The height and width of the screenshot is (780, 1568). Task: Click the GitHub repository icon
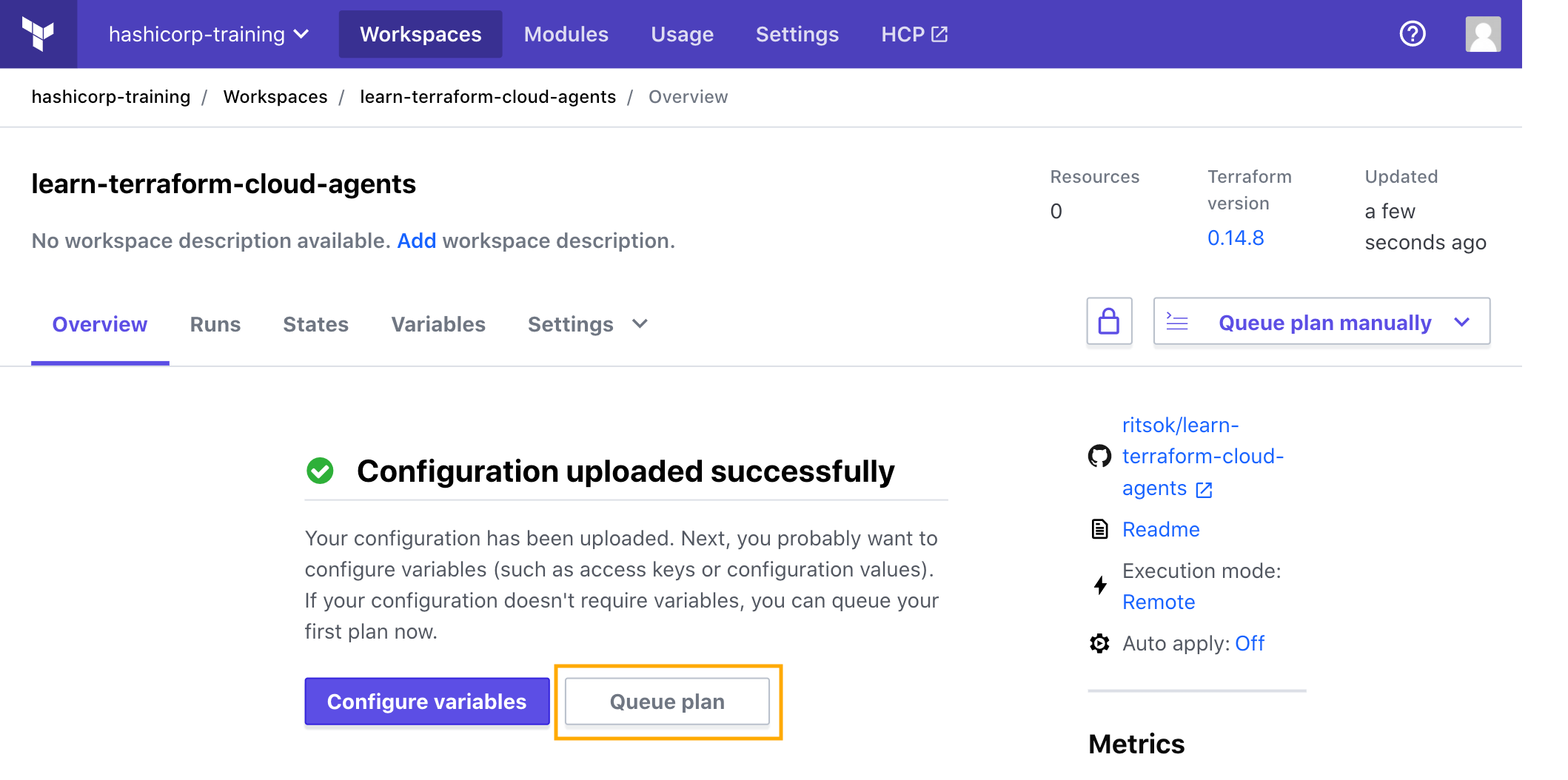pos(1099,456)
